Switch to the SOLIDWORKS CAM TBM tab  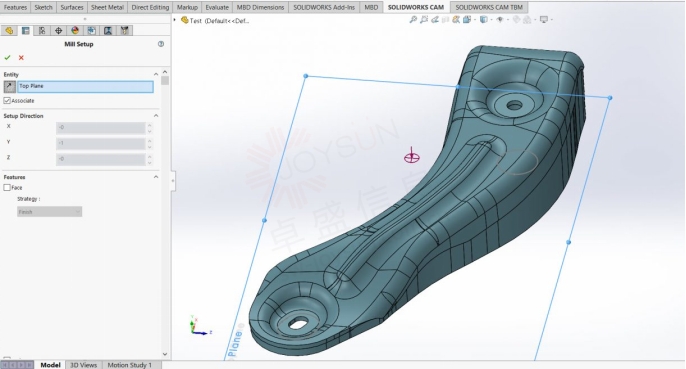[489, 7]
